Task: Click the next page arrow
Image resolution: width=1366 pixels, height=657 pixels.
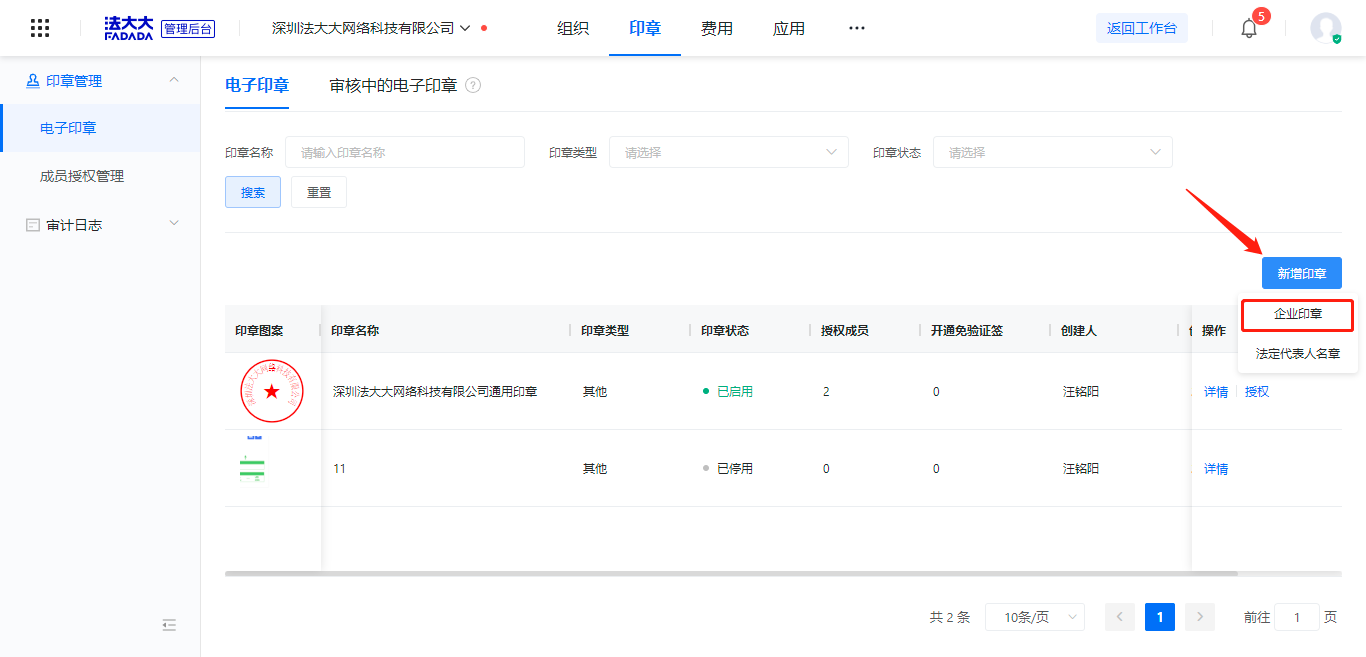Action: point(1200,617)
